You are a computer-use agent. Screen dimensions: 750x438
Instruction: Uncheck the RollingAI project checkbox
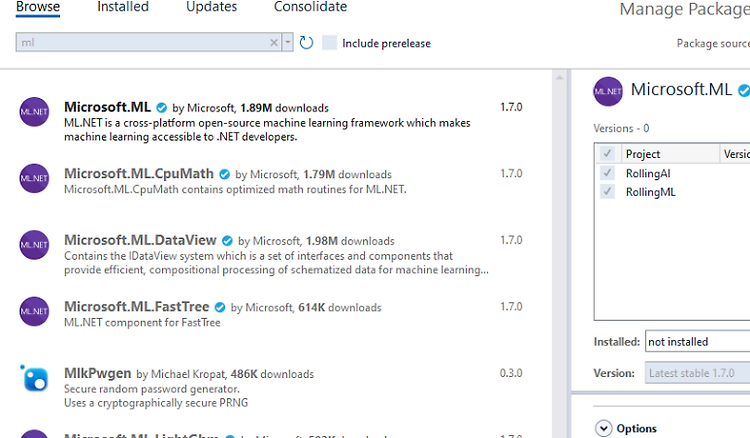pos(607,173)
